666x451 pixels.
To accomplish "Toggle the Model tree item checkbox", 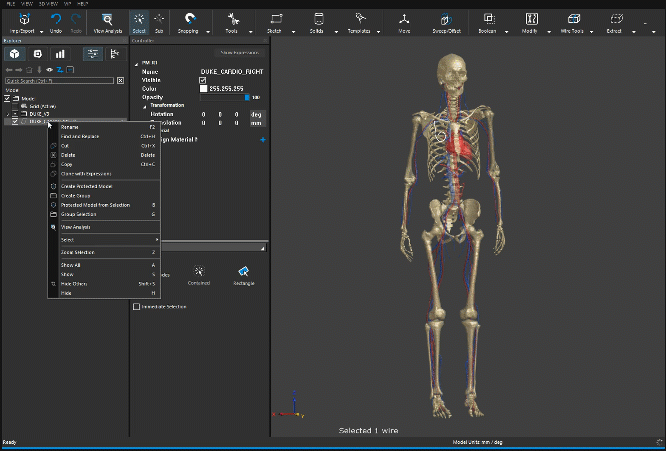I will pyautogui.click(x=7, y=99).
